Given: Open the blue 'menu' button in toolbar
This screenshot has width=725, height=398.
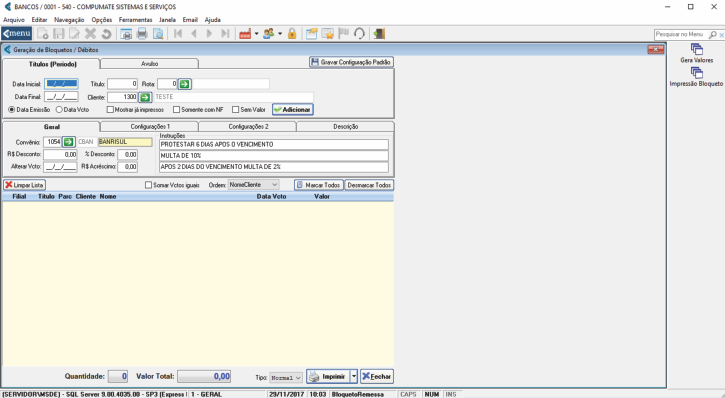Looking at the screenshot, I should (x=17, y=33).
